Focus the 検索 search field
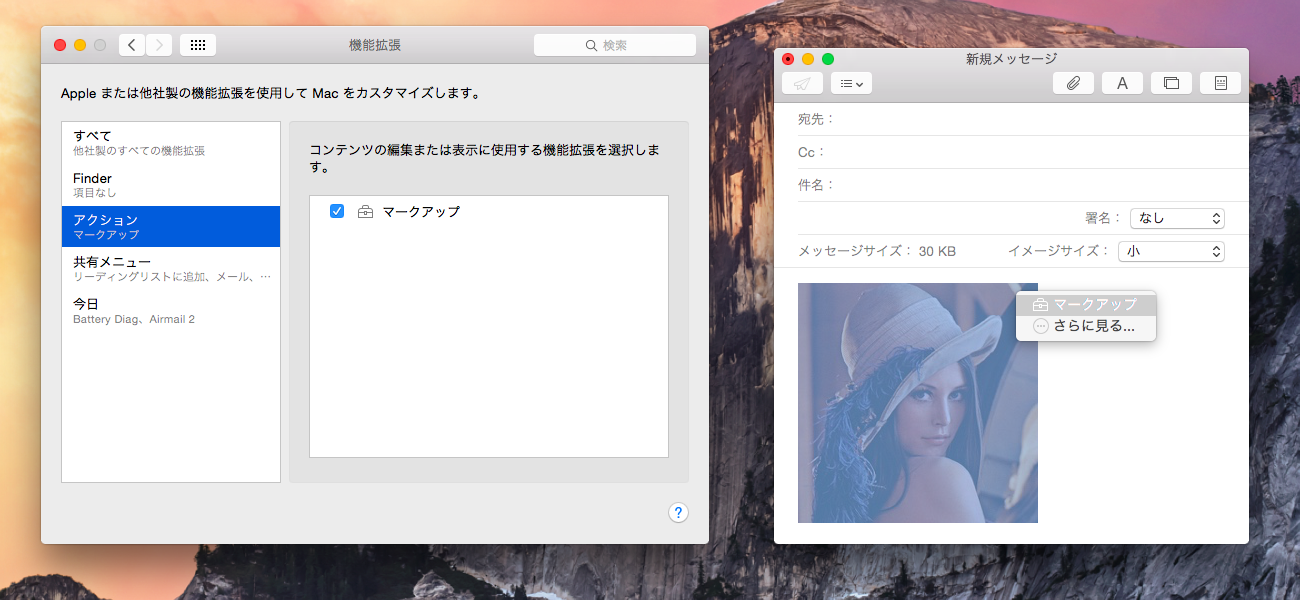 coord(615,45)
